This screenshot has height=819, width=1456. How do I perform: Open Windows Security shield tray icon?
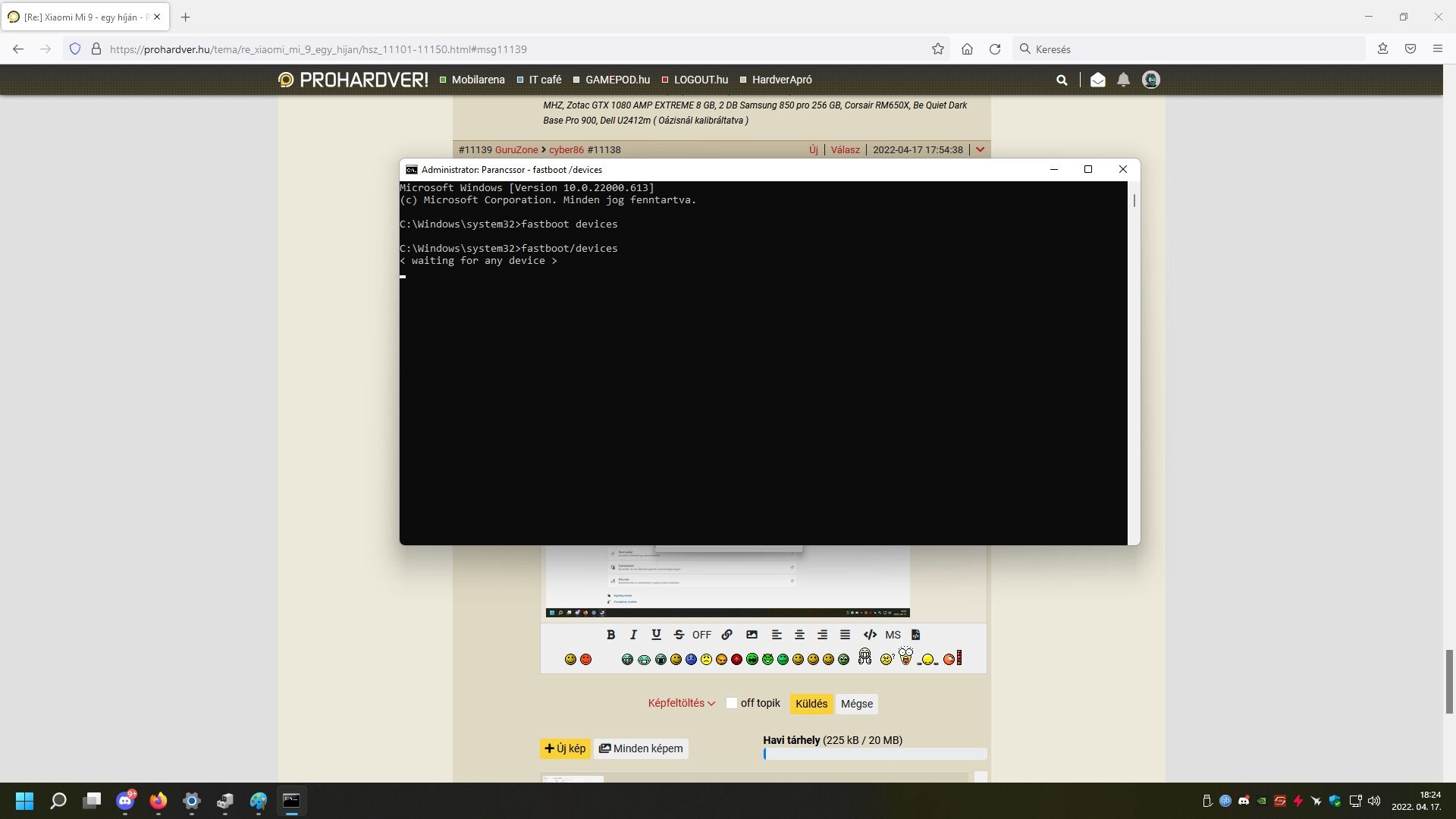click(1335, 801)
